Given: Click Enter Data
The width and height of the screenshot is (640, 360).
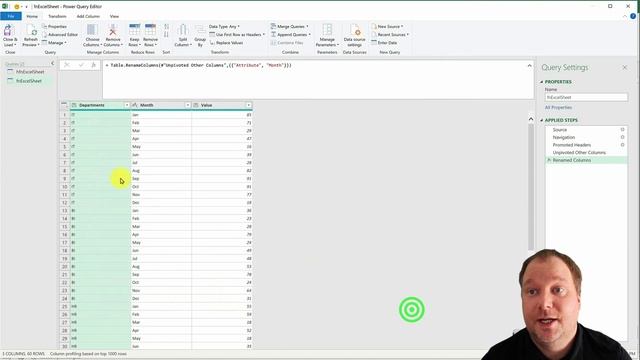Looking at the screenshot, I should click(x=384, y=43).
